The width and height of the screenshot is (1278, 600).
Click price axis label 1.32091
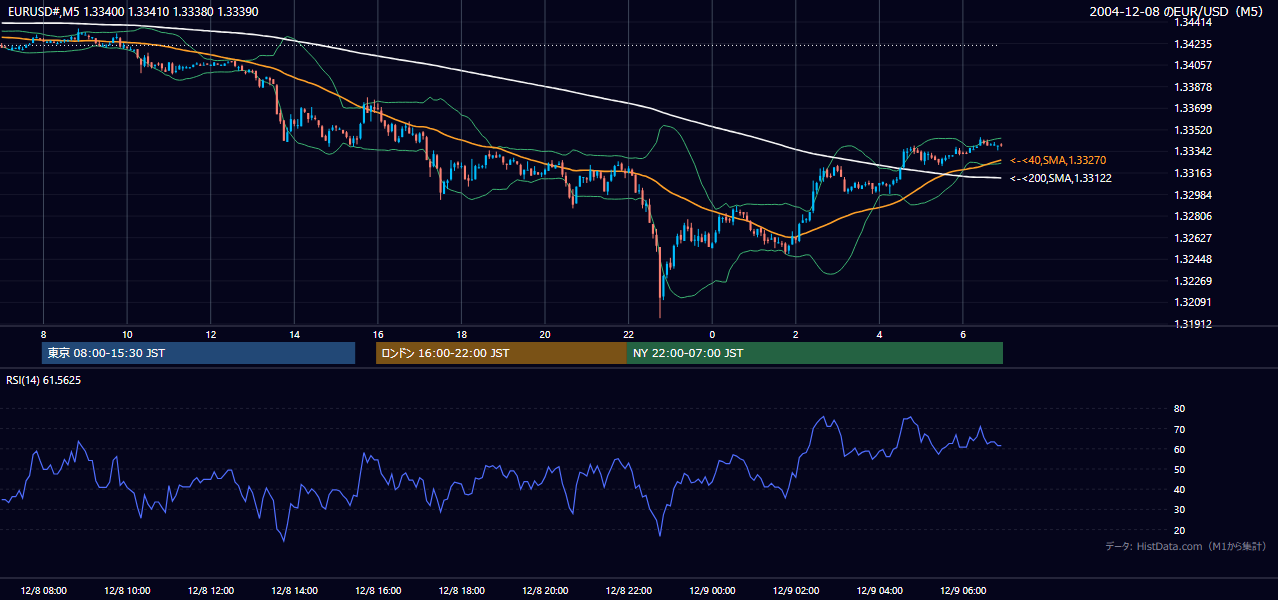[1195, 302]
